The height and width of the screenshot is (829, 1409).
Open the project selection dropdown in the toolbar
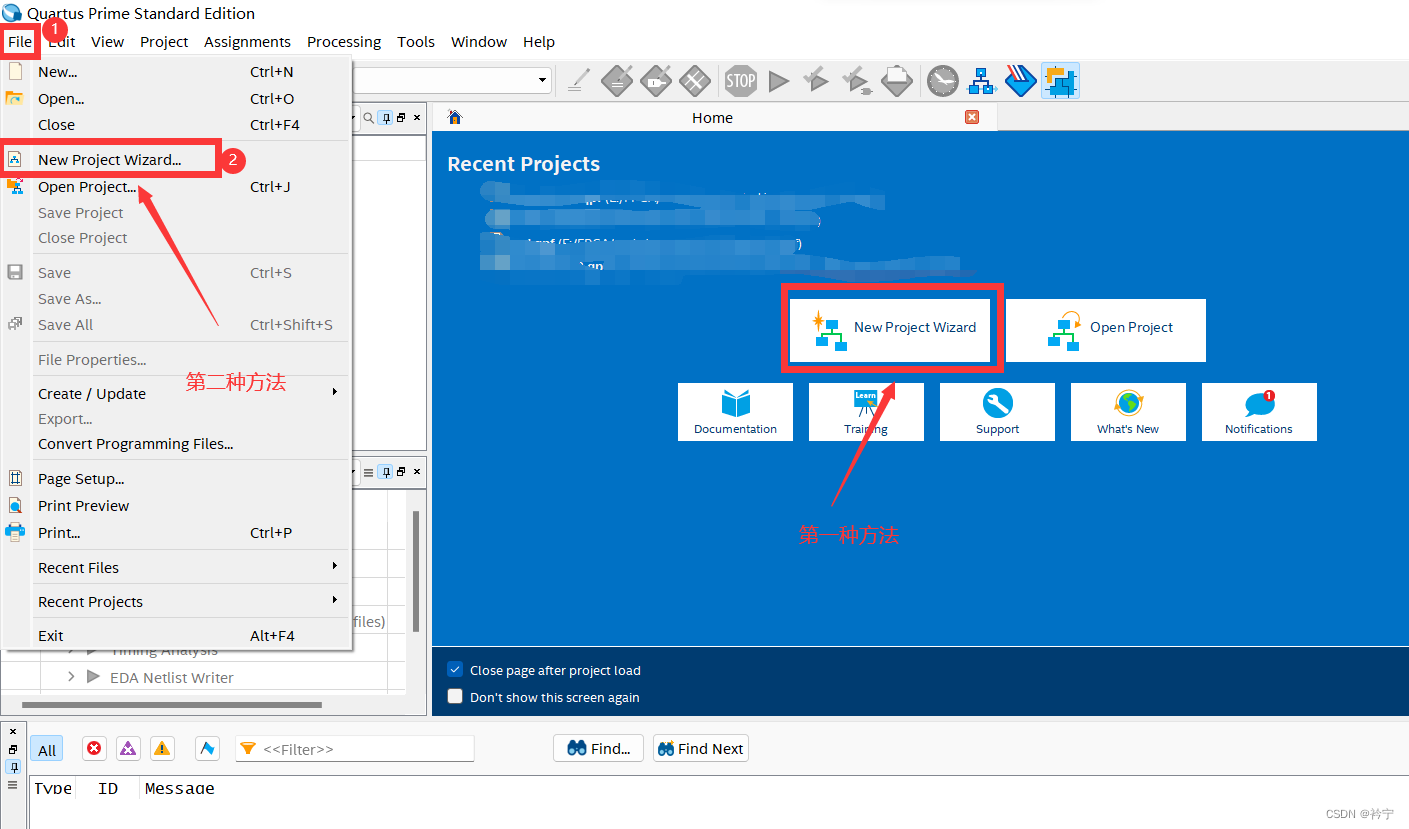pyautogui.click(x=543, y=80)
